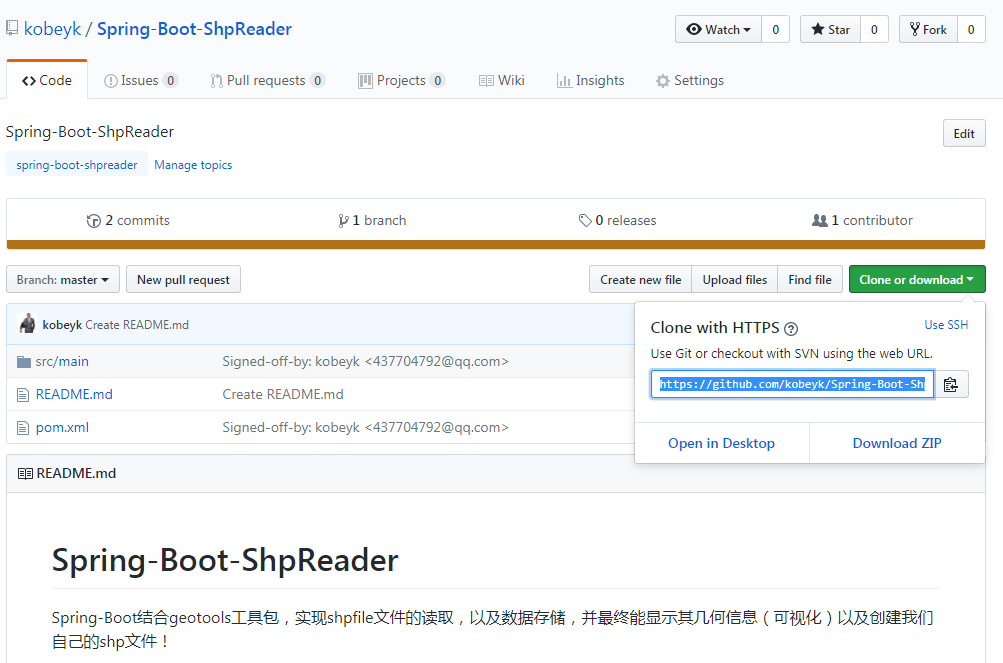Click kobeyk's avatar in the commit row
The height and width of the screenshot is (663, 1003).
28,324
